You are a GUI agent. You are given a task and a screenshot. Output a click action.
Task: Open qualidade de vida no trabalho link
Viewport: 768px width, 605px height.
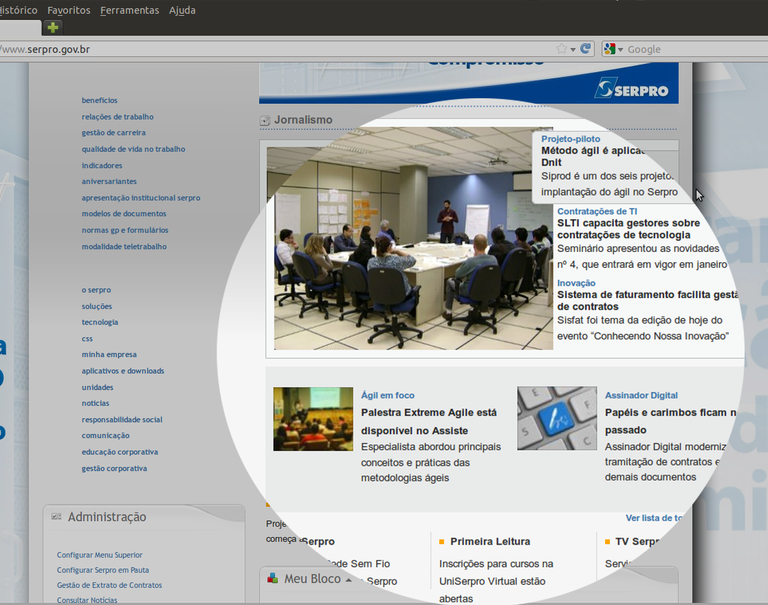click(x=133, y=149)
